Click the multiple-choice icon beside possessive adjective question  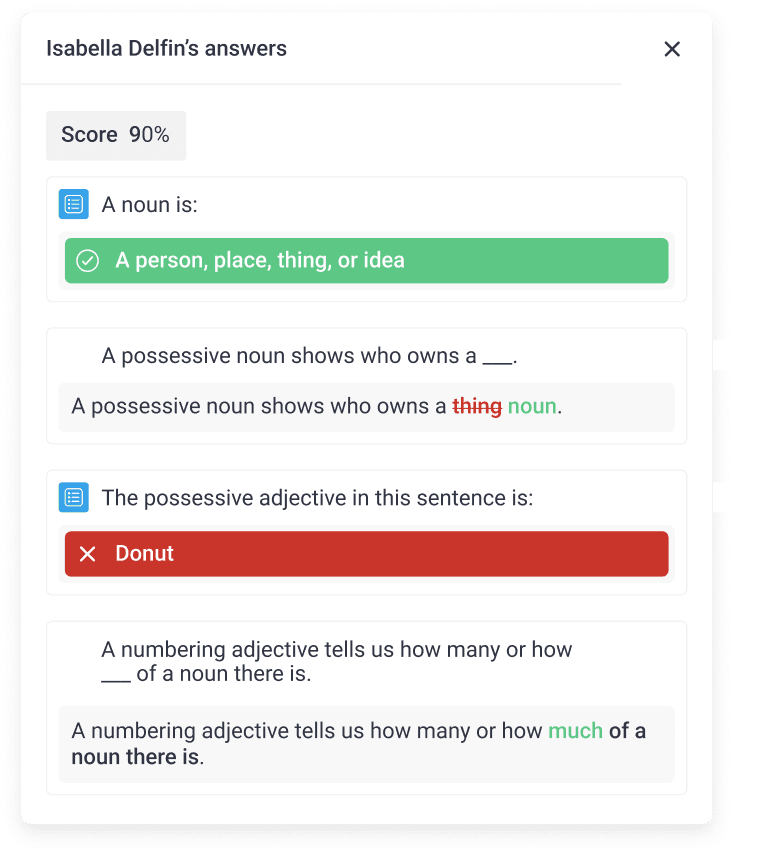73,497
